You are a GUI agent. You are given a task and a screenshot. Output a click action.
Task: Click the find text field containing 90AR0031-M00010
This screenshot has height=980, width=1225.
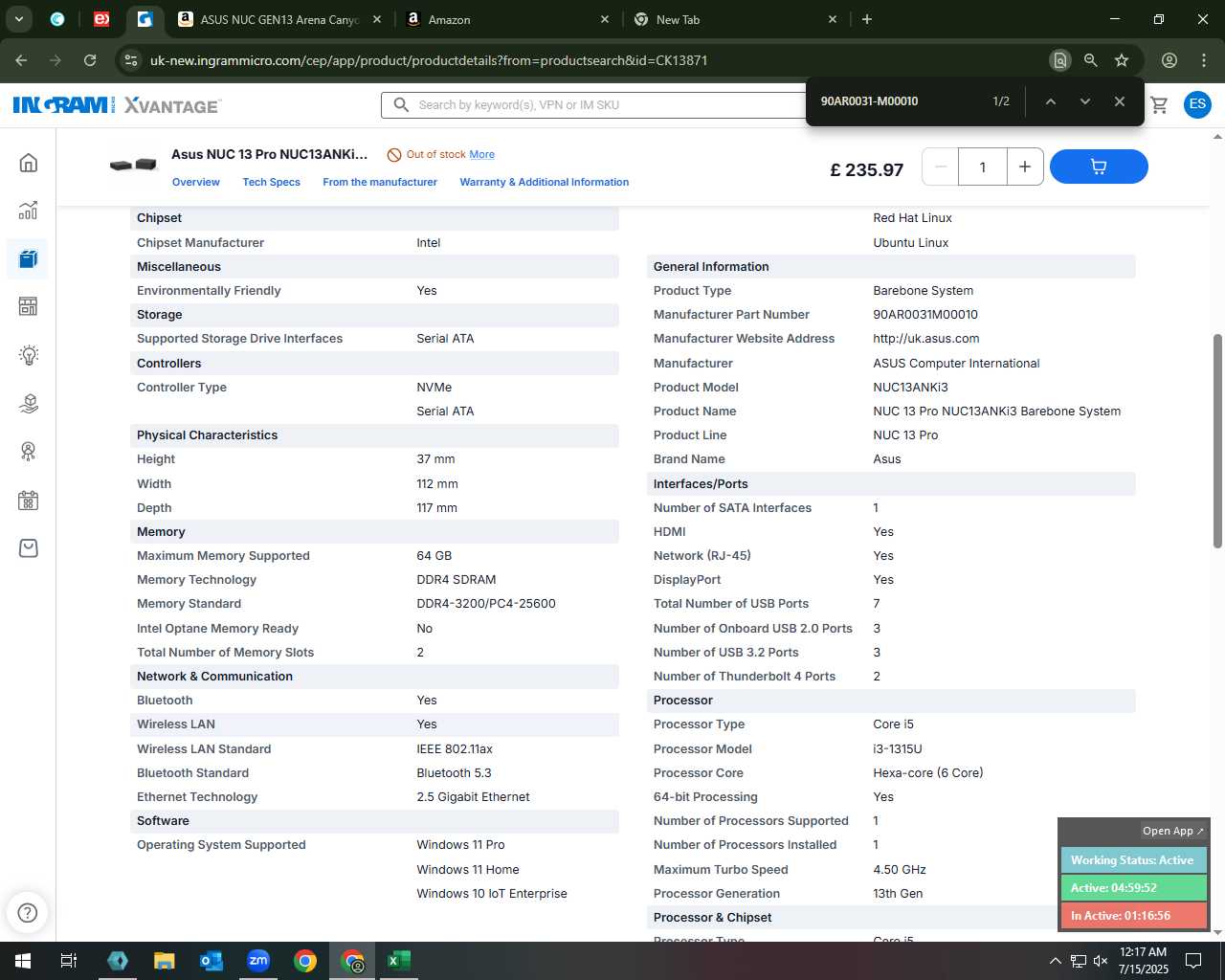click(900, 101)
